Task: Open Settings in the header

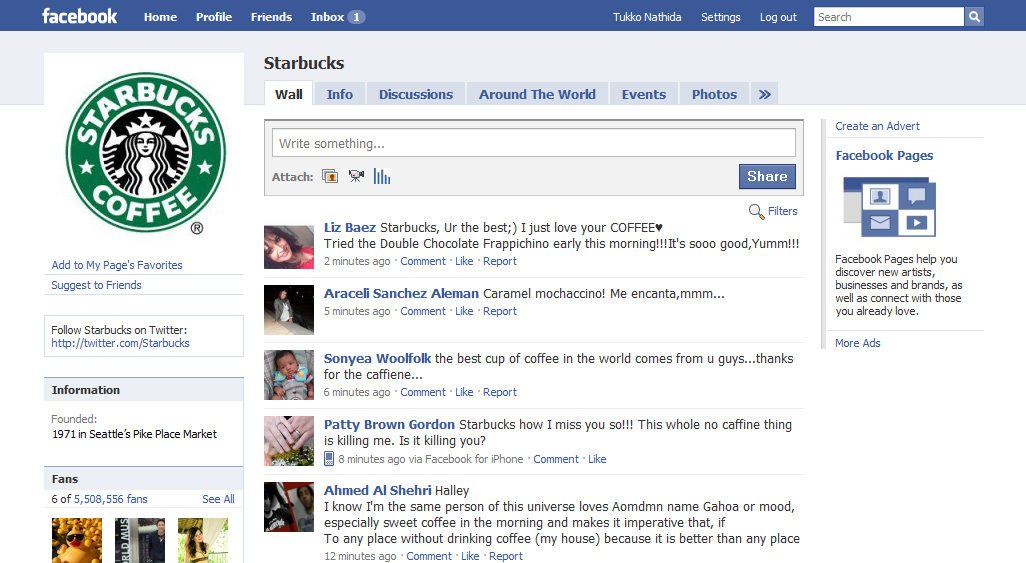Action: point(720,17)
